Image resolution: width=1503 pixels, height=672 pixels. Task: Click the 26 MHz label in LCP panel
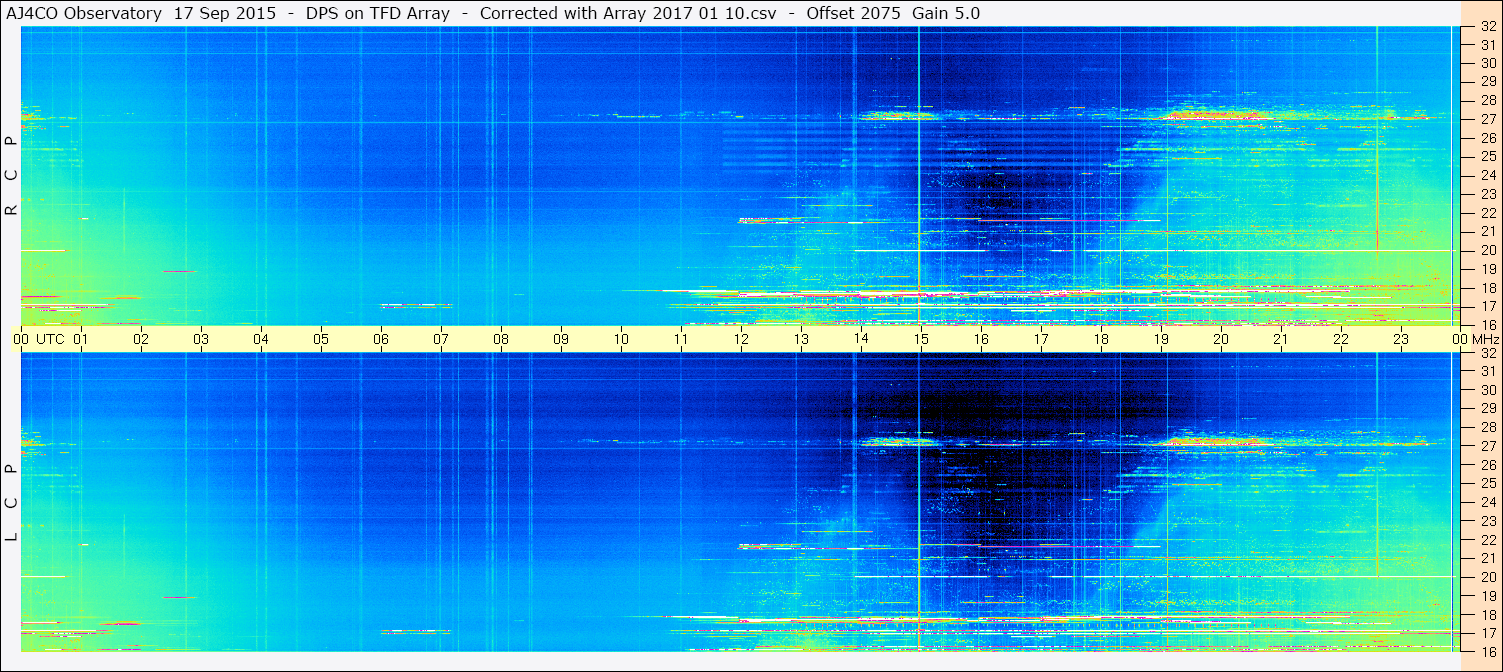tap(1488, 465)
